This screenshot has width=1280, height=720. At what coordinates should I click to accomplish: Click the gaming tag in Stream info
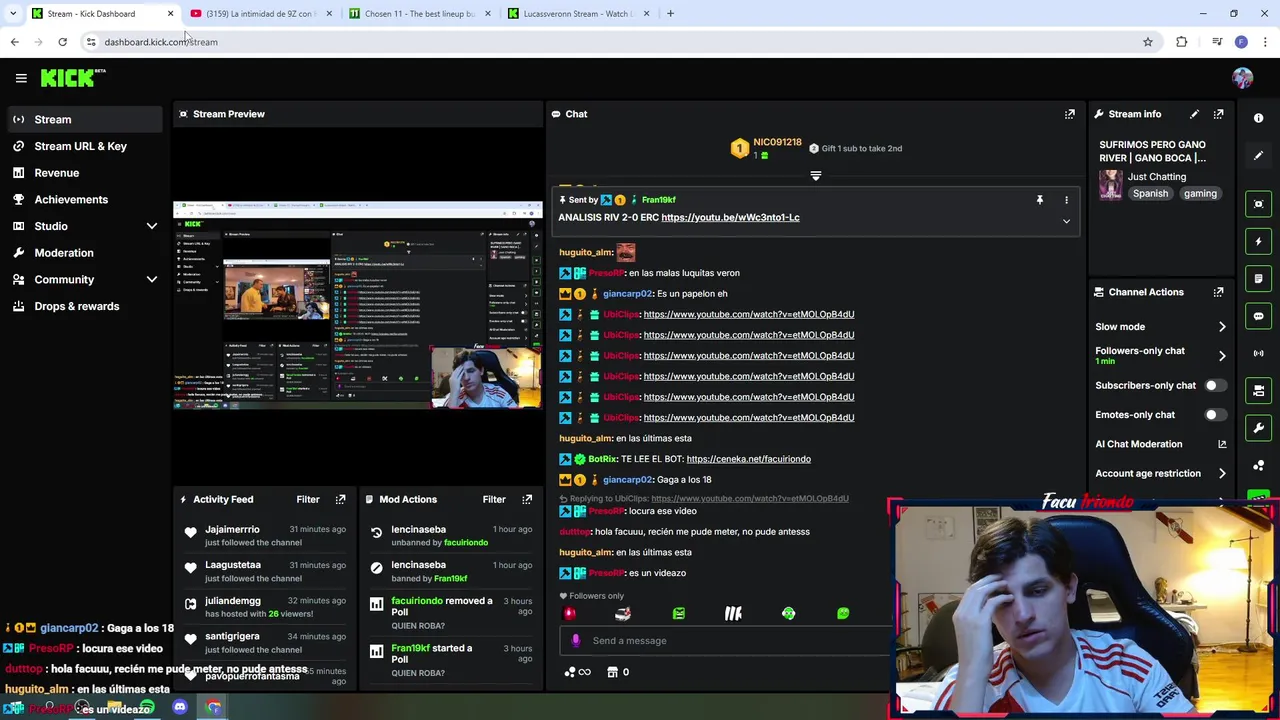click(x=1200, y=194)
